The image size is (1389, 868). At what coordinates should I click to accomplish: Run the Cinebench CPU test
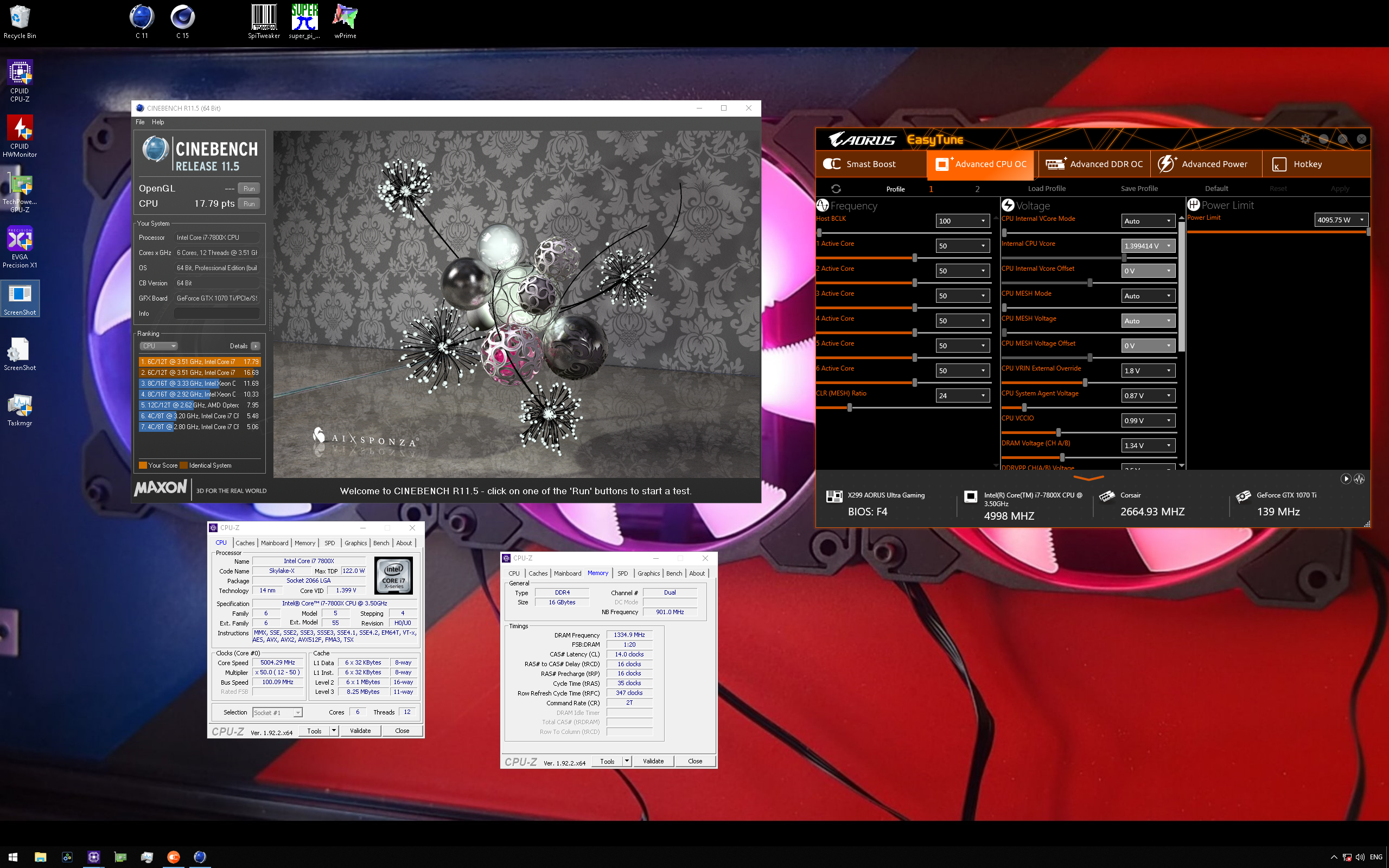(249, 204)
